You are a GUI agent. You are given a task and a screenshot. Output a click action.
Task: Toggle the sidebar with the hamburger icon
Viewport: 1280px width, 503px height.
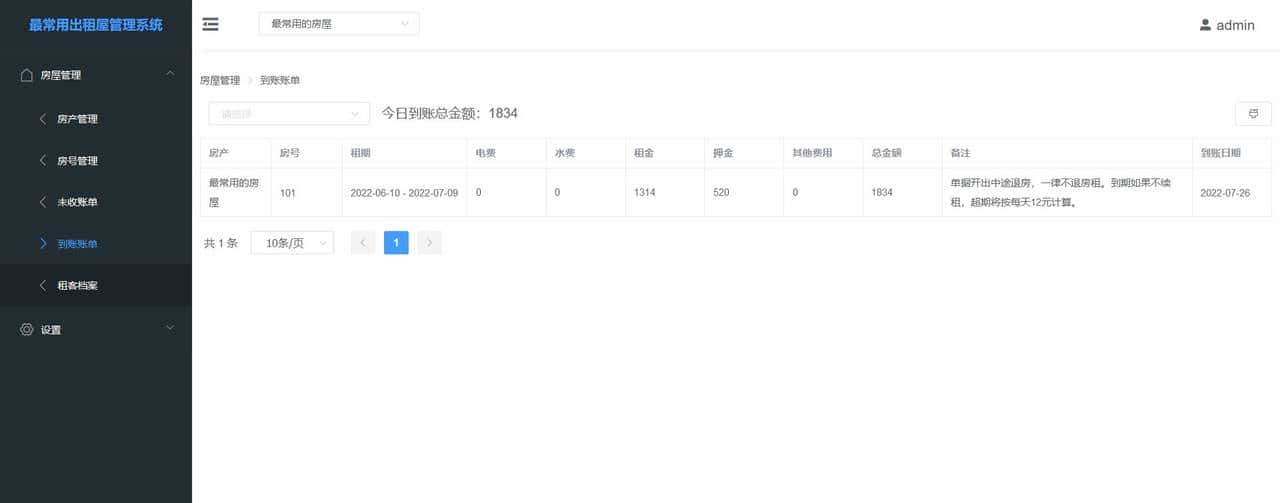tap(210, 24)
